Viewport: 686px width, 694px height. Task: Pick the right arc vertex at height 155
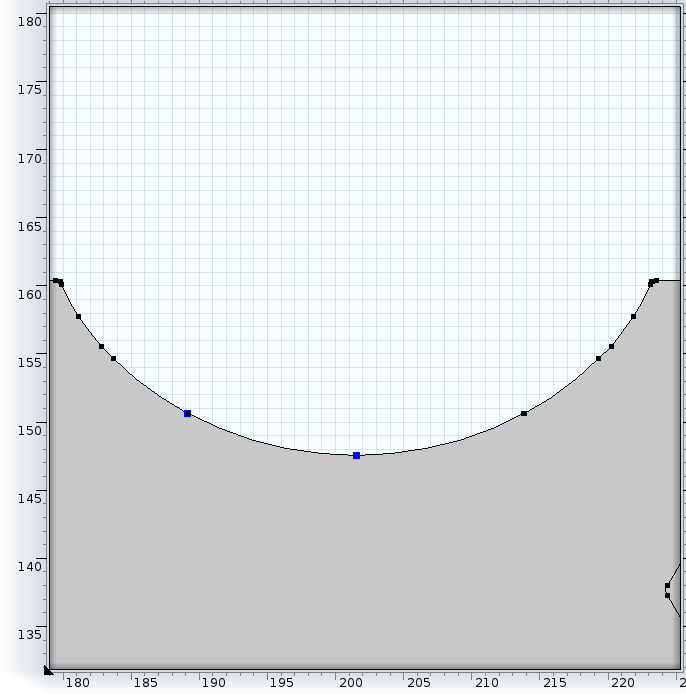[598, 358]
